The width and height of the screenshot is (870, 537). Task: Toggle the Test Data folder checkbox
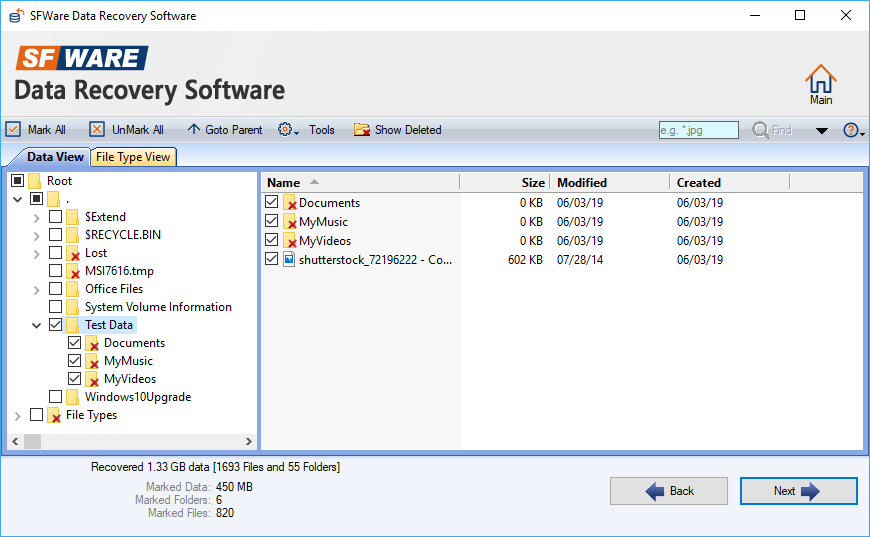pyautogui.click(x=56, y=325)
